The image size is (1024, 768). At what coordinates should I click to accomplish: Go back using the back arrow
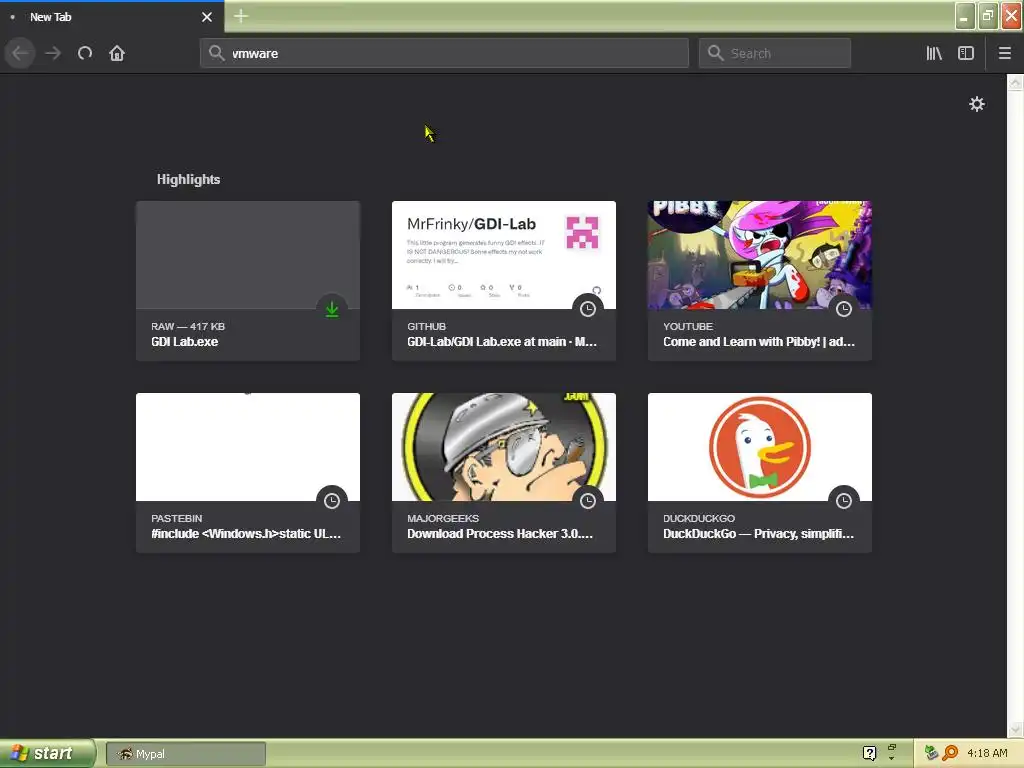coord(20,53)
